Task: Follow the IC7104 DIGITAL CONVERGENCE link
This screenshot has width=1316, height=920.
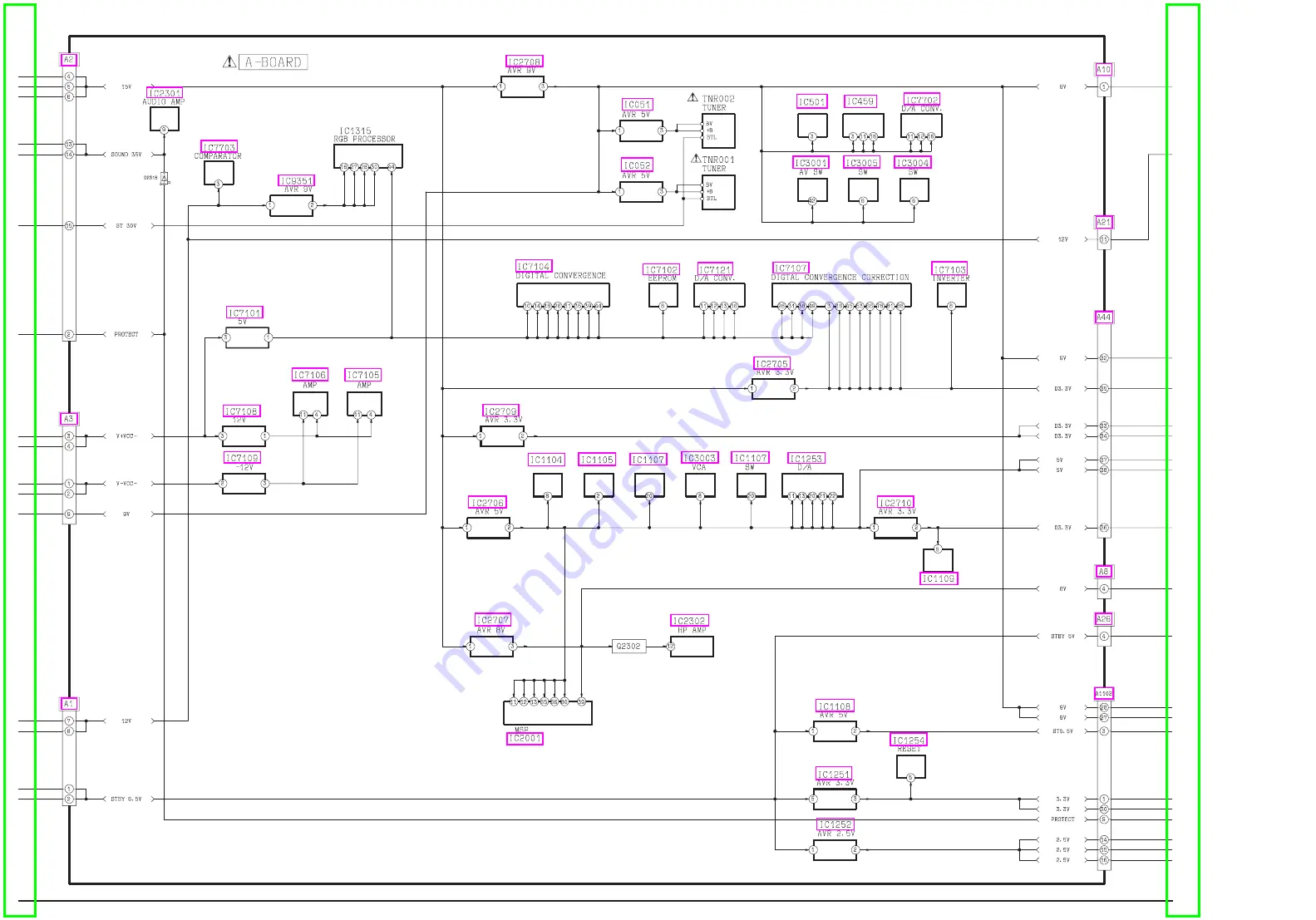Action: click(534, 267)
